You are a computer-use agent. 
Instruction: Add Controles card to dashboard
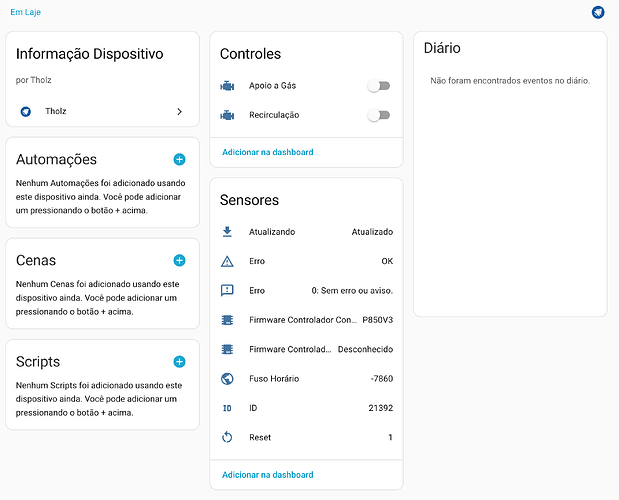coord(268,152)
